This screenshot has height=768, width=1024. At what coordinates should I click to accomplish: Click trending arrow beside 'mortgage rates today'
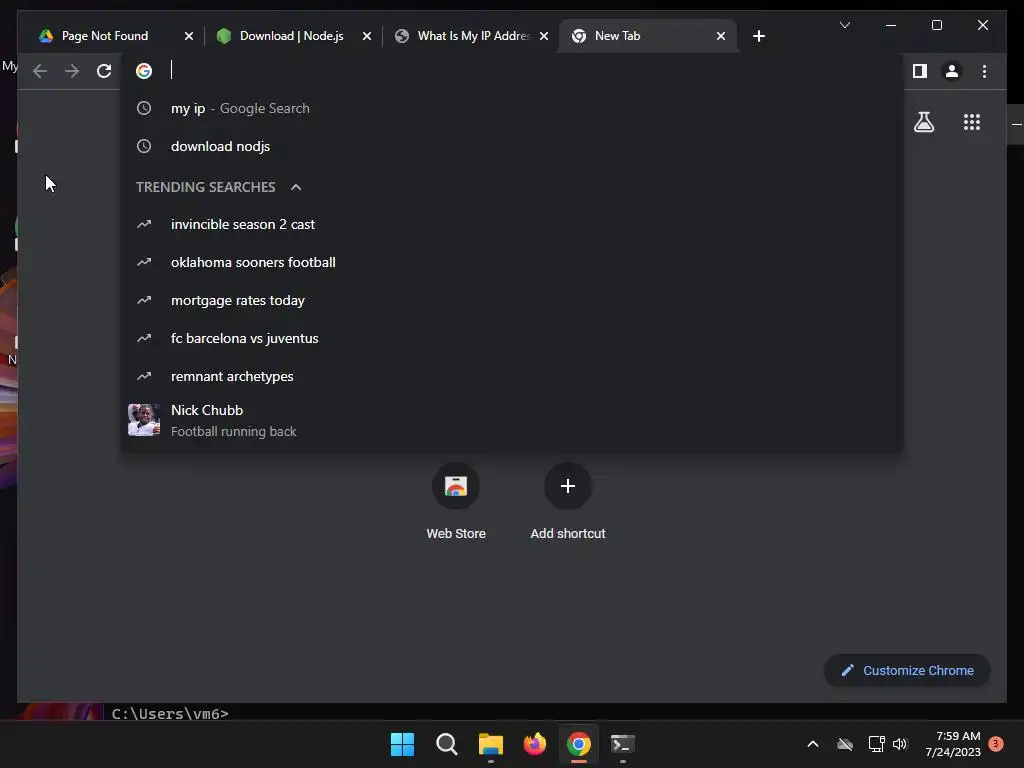(x=144, y=300)
